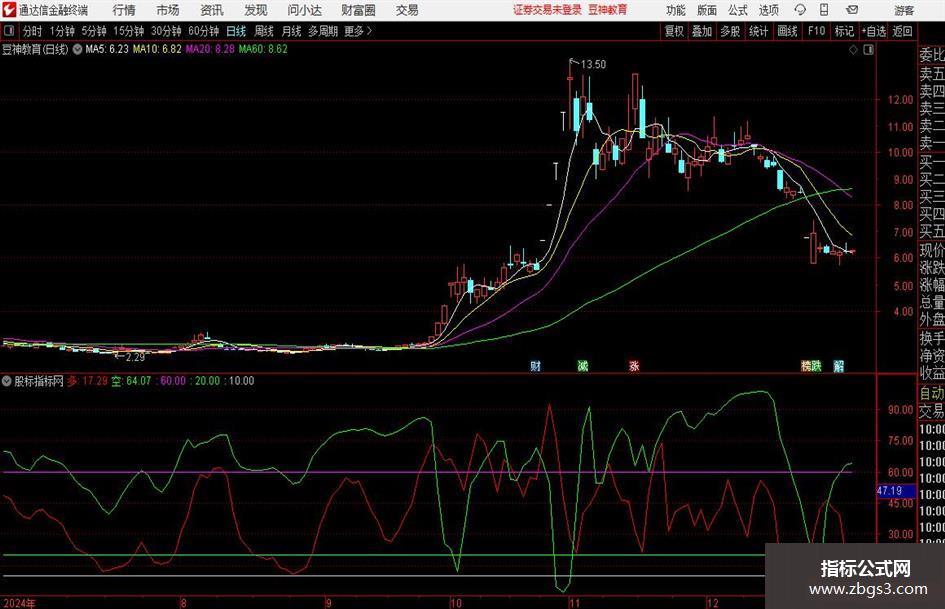The height and width of the screenshot is (609, 945).
Task: Open the 版面 menu
Action: click(707, 10)
